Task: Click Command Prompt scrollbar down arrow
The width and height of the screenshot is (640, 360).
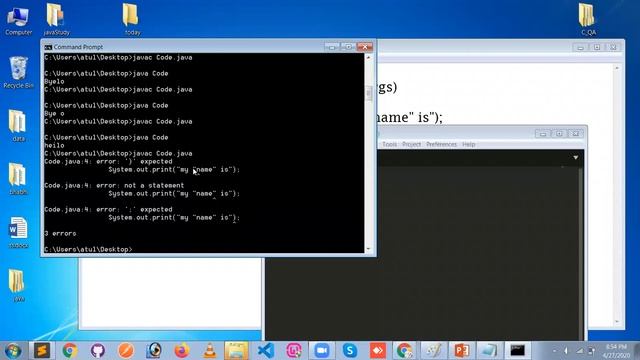Action: tap(369, 249)
